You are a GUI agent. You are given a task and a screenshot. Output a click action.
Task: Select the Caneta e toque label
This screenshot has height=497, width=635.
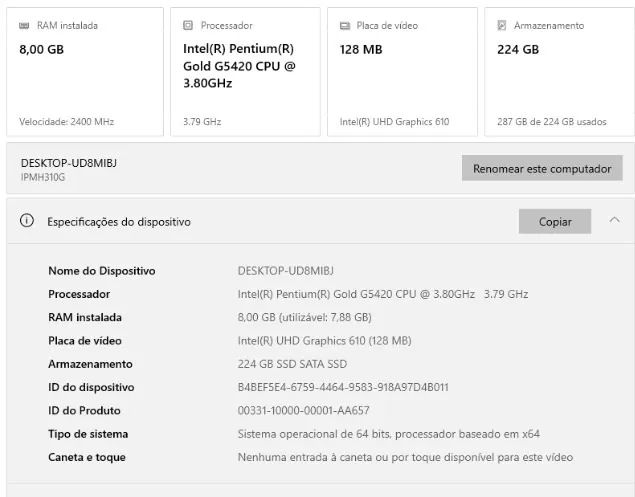click(x=87, y=457)
